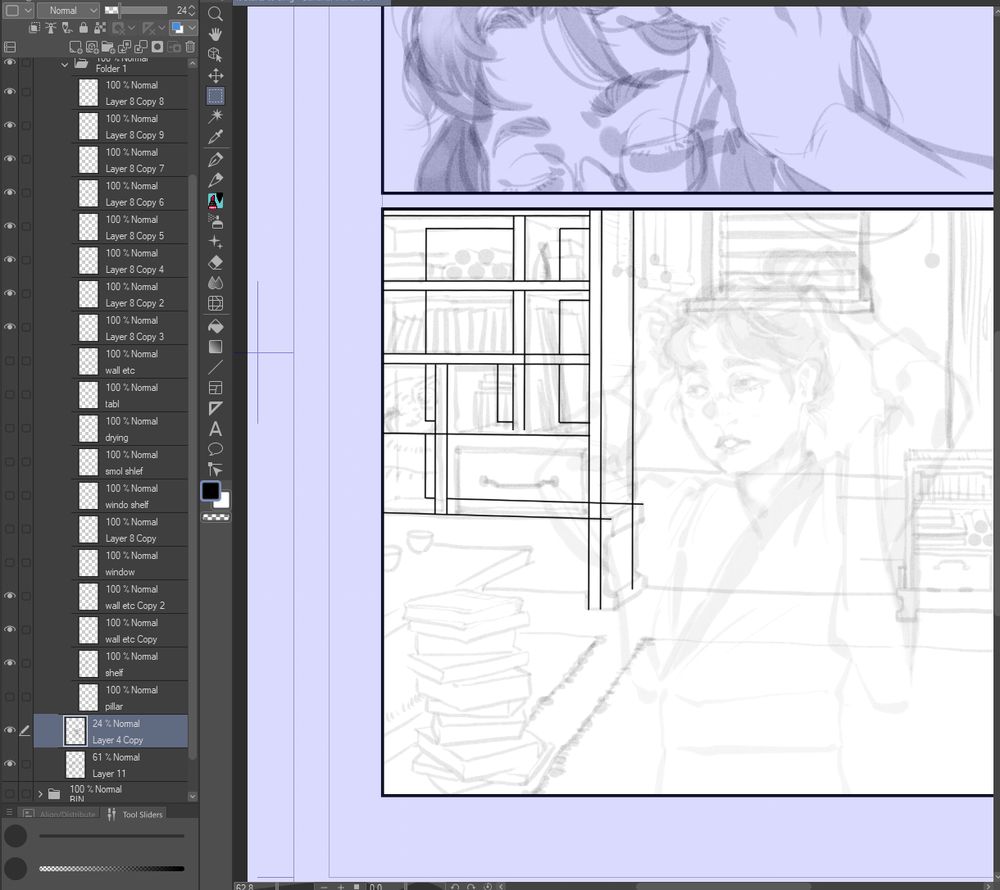Viewport: 1000px width, 890px height.
Task: Select the Zoom magnifier tool
Action: point(216,13)
